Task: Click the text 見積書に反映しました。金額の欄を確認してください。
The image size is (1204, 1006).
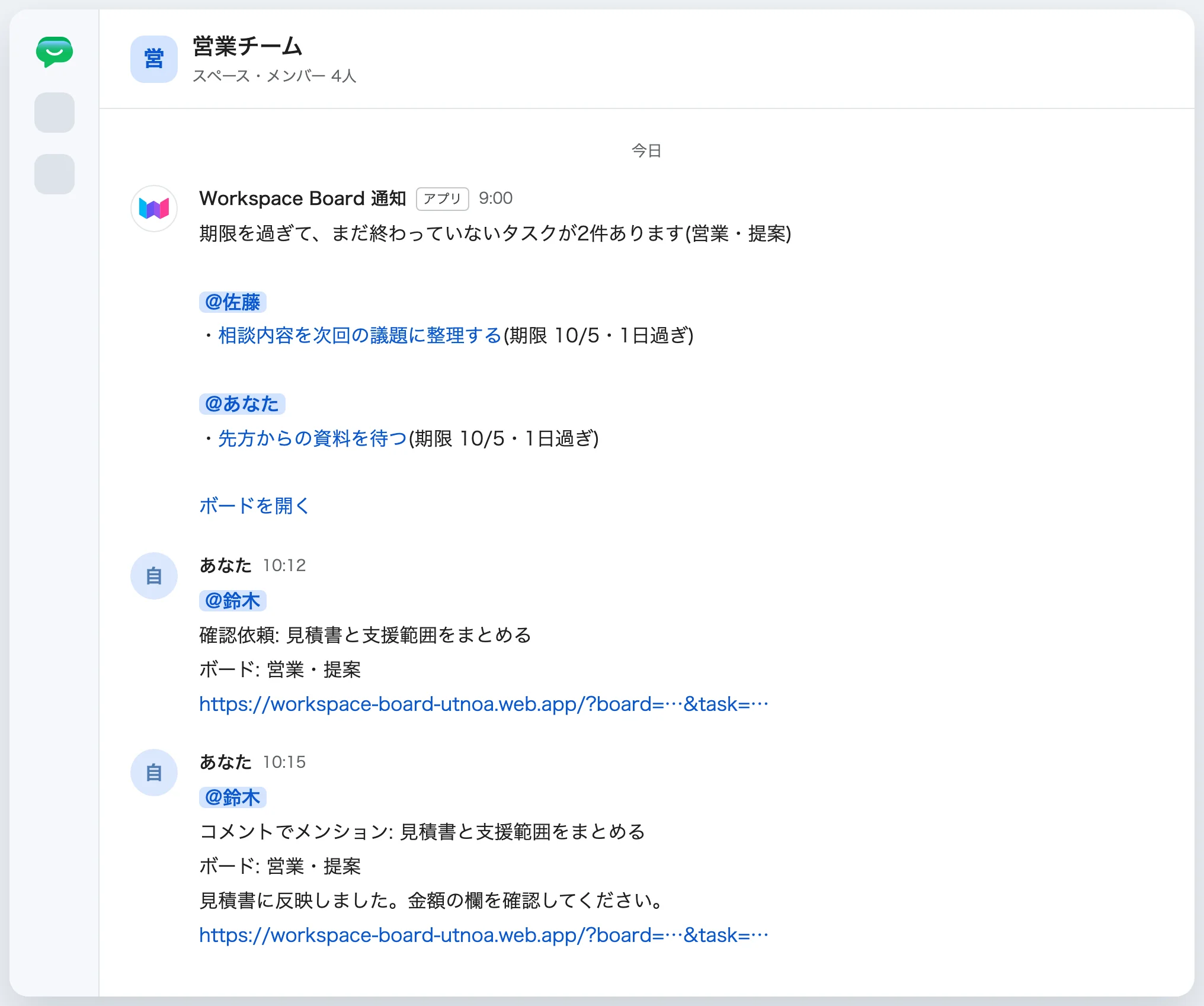Action: [432, 901]
